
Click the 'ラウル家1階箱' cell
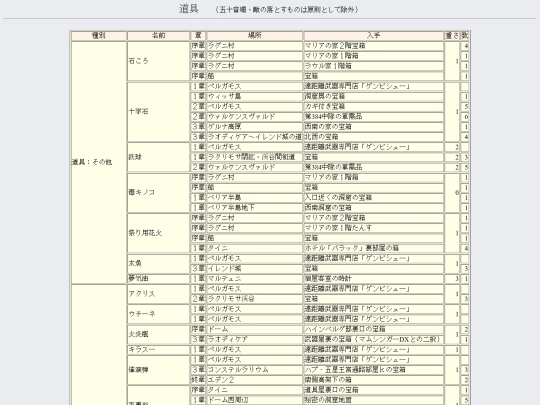(x=374, y=66)
